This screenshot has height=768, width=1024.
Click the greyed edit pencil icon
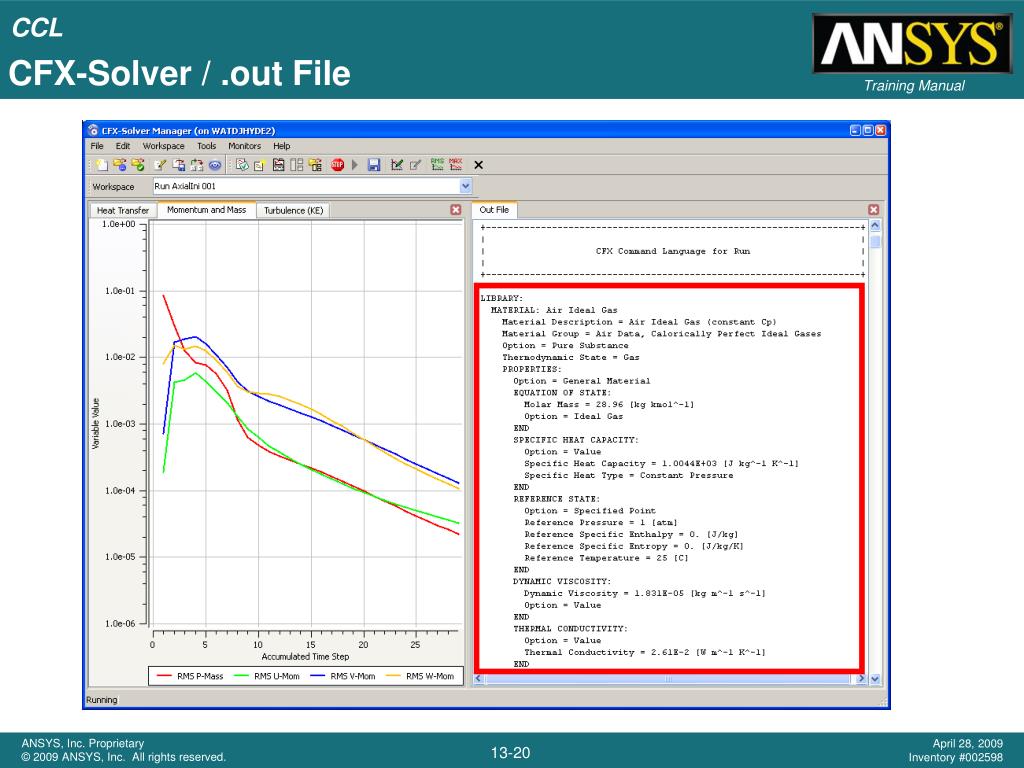[x=415, y=165]
